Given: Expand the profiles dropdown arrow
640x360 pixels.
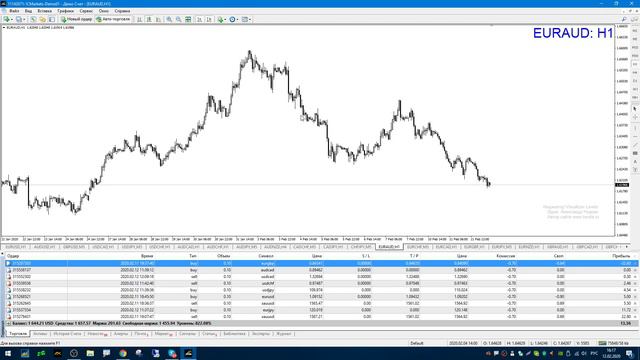Looking at the screenshot, I should [24, 19].
